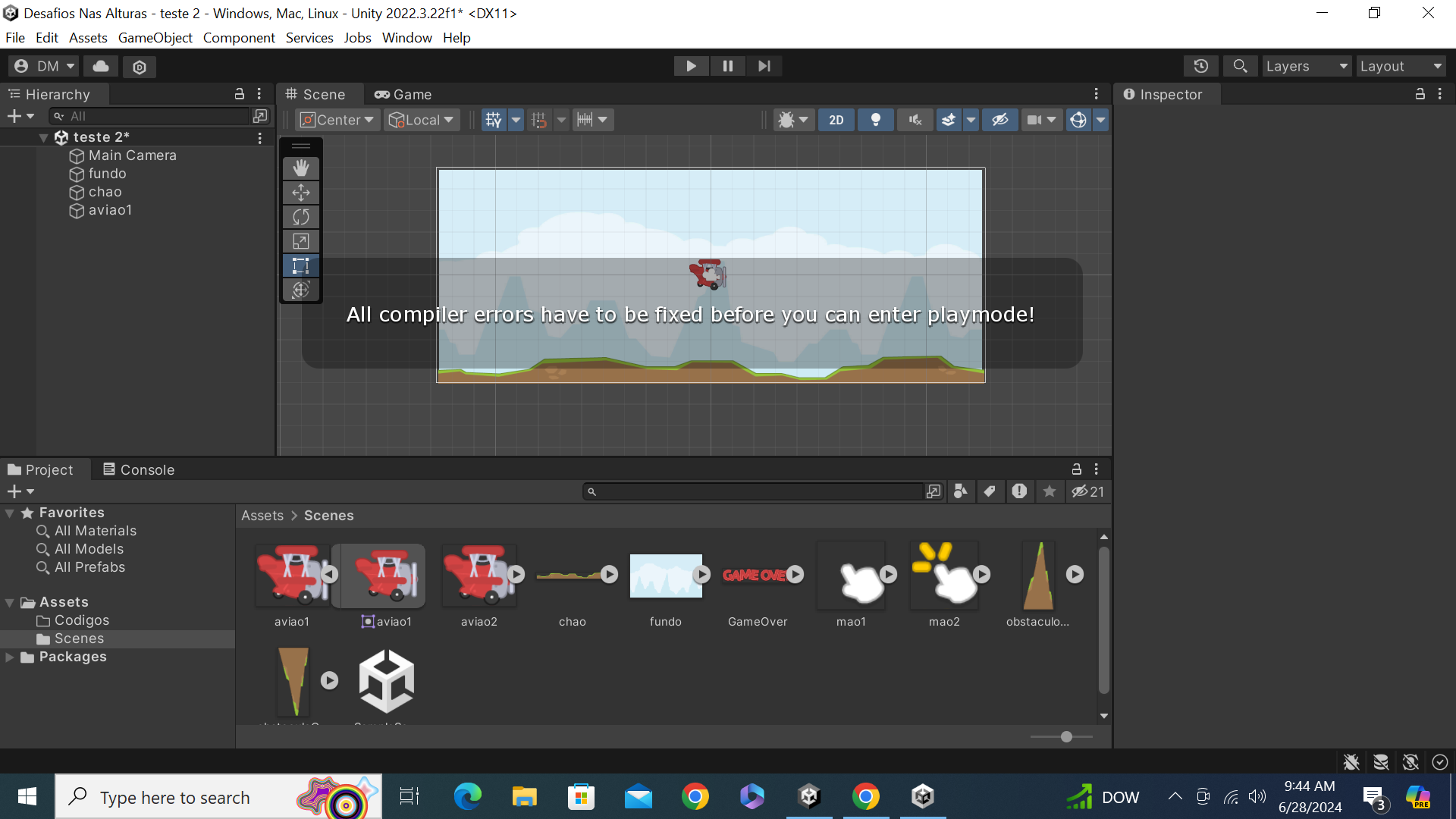Screen dimensions: 1456x819
Task: Expand the Packages folder in Project panel
Action: tap(10, 656)
